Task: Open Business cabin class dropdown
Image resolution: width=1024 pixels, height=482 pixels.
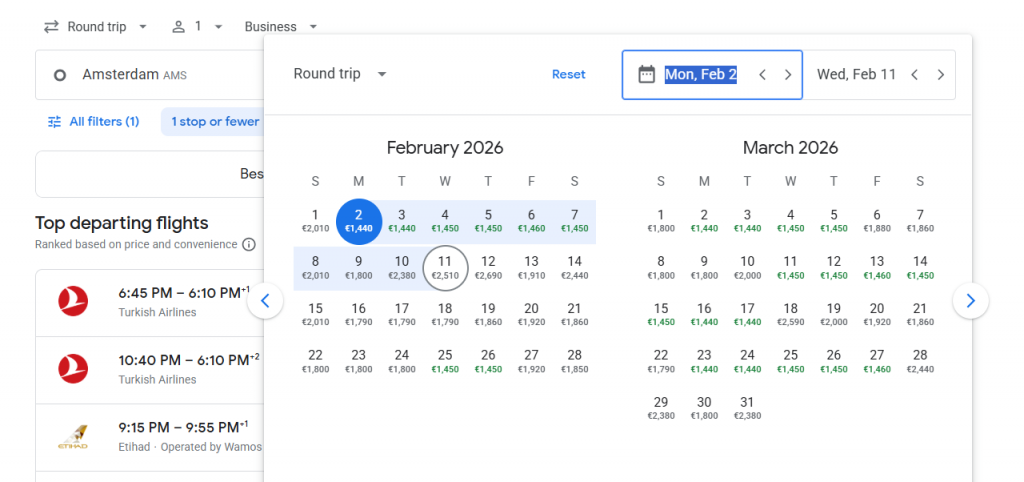Action: 281,27
